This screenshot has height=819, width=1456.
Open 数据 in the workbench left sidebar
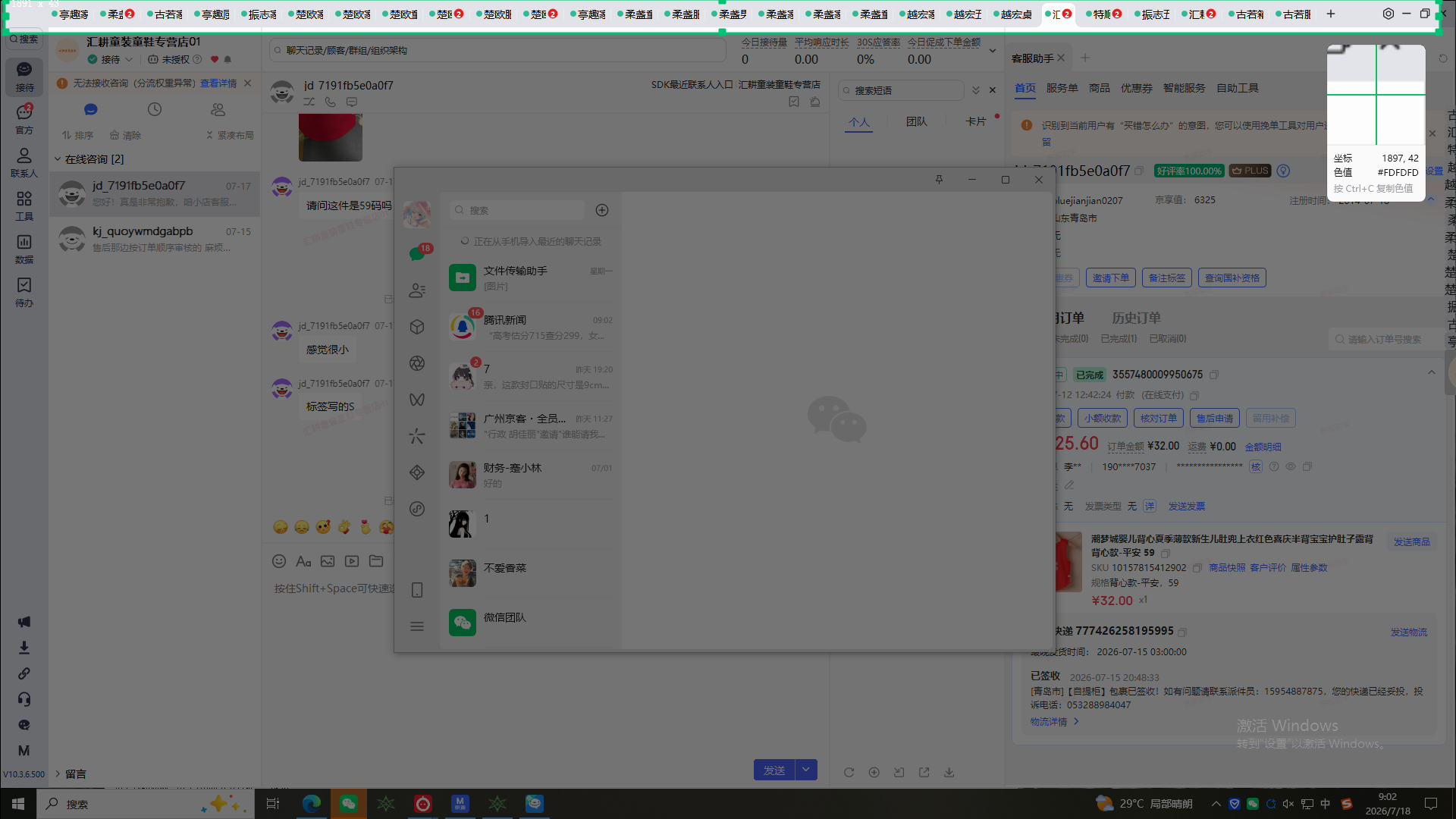(24, 249)
